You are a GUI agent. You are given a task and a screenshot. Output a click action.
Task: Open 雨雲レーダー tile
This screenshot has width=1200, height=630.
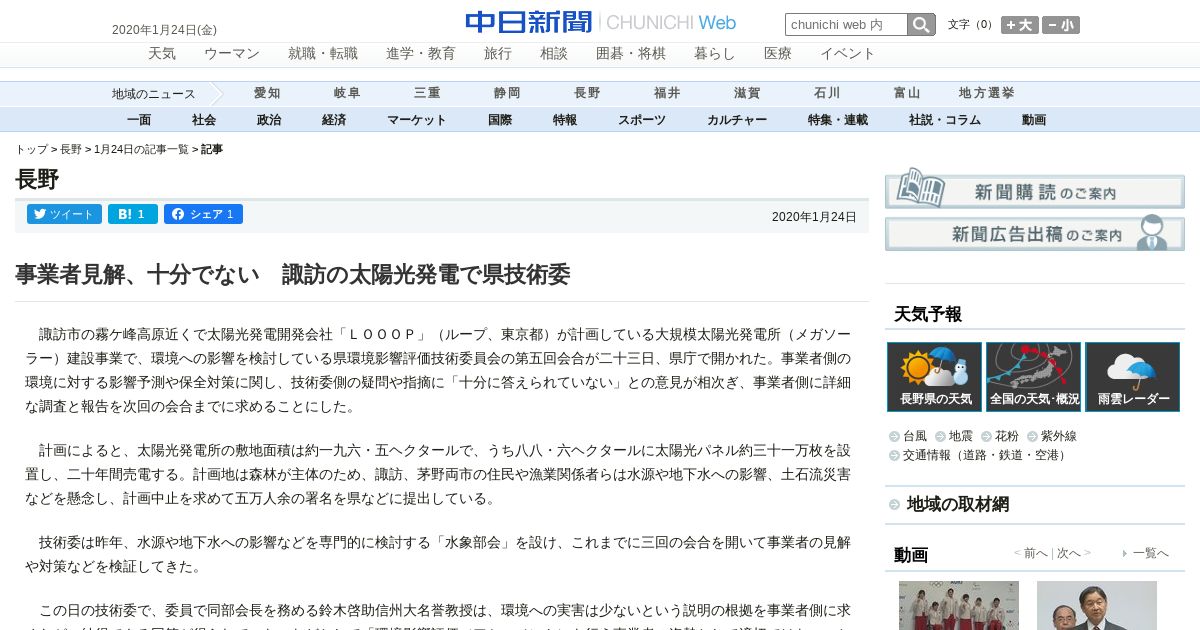click(x=1133, y=377)
